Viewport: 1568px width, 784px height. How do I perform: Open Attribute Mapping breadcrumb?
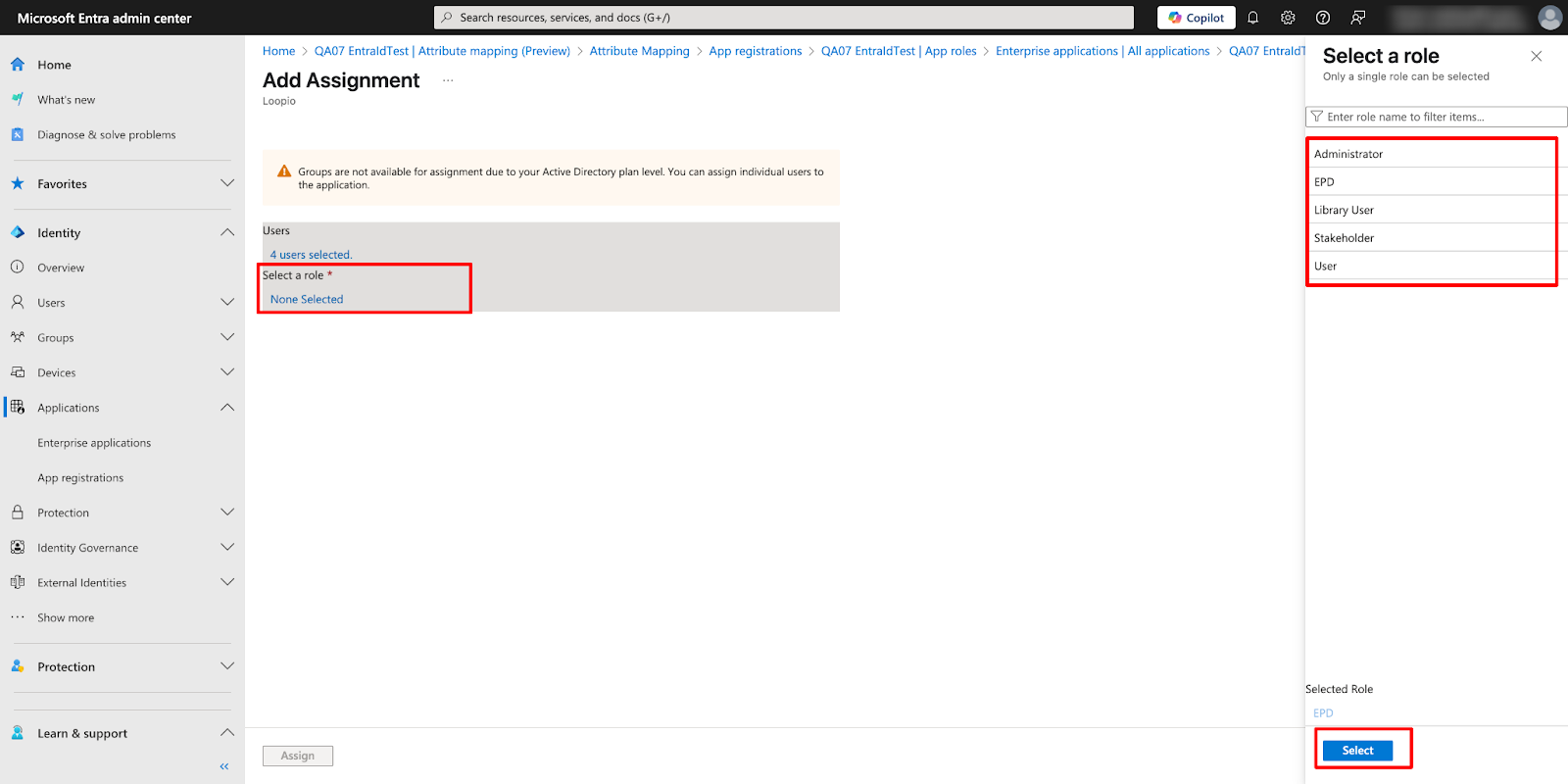[639, 51]
